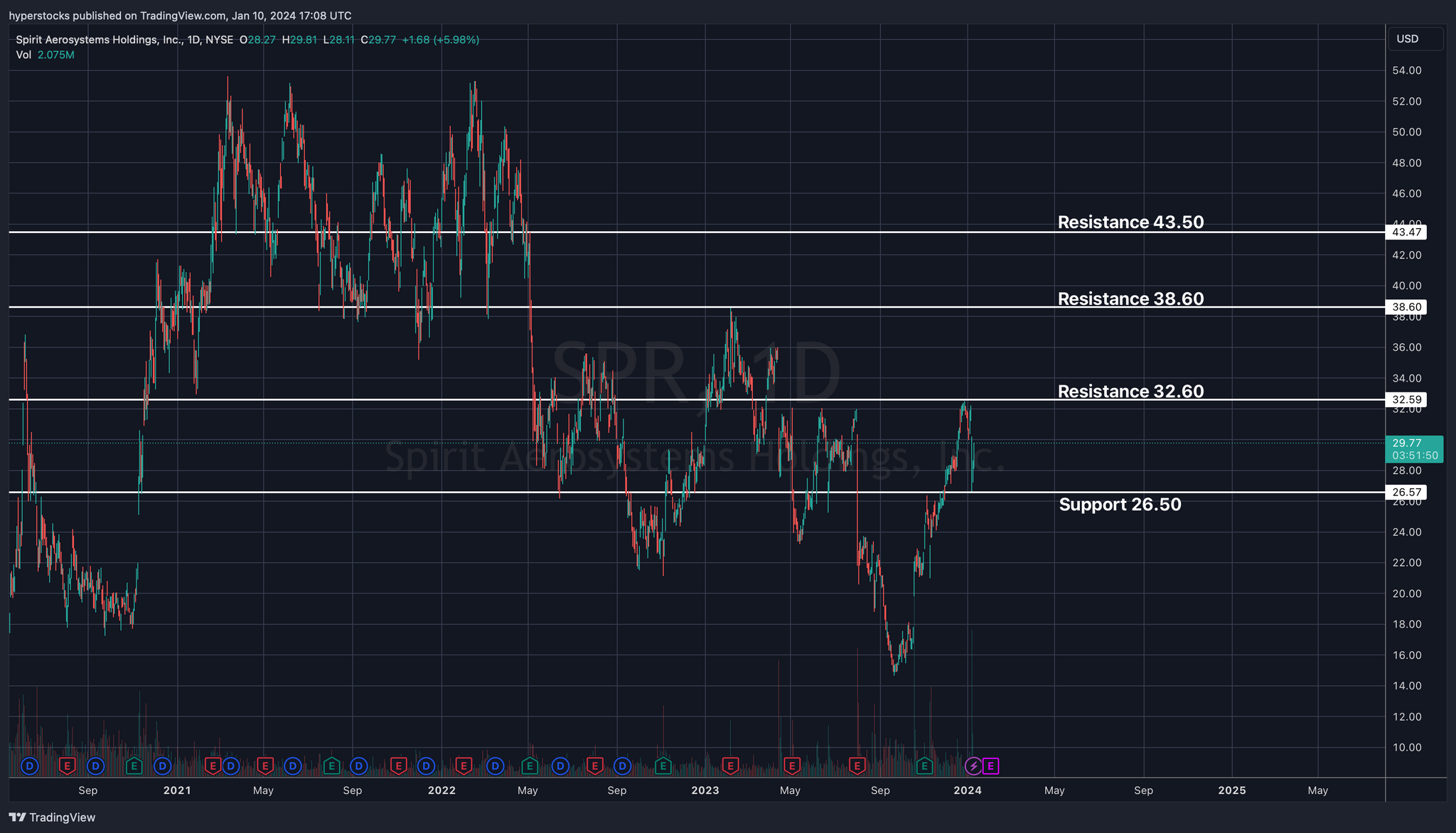Click red earnings marker near May 2023

[x=791, y=766]
